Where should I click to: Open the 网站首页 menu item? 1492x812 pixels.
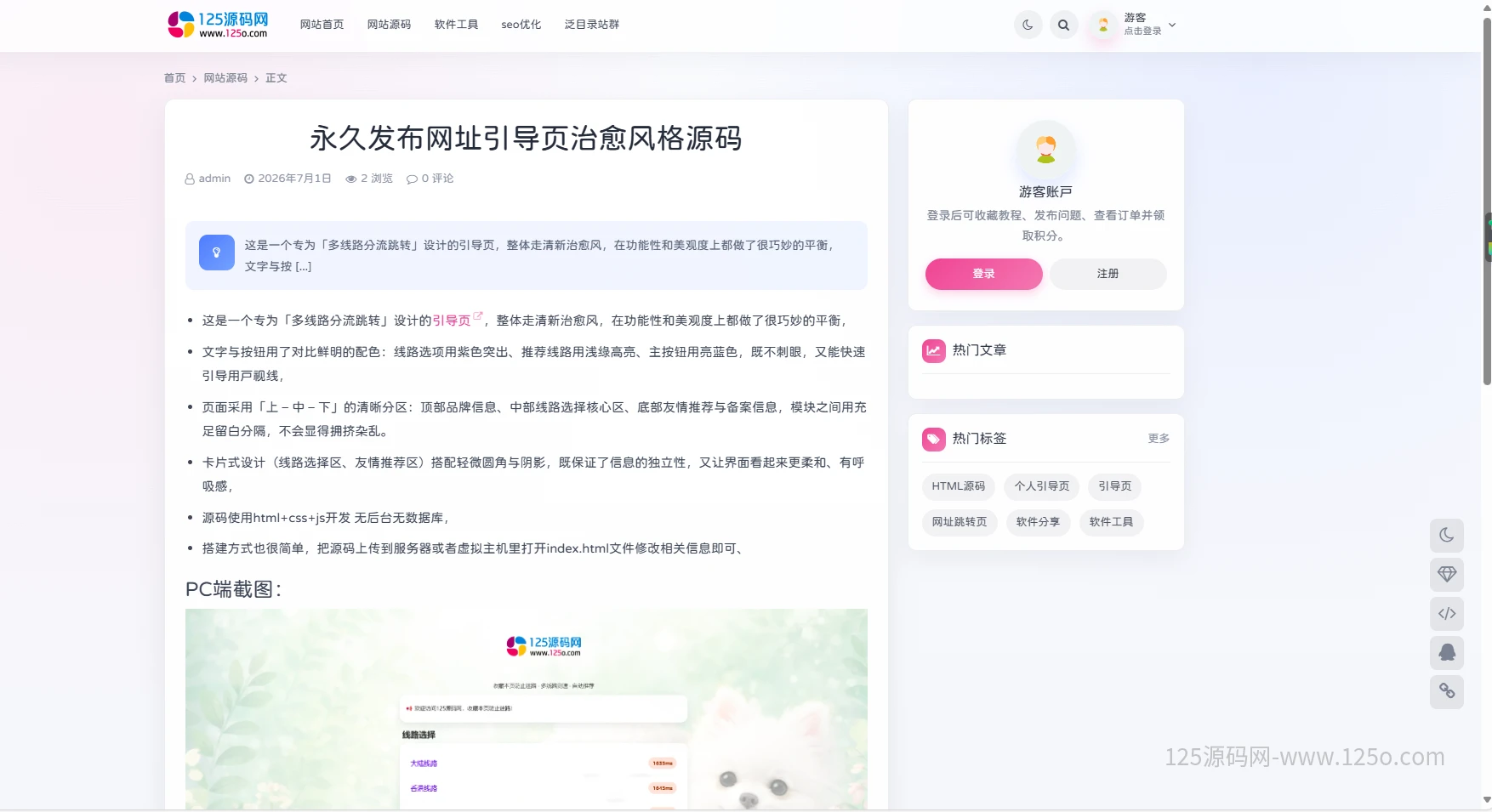click(322, 25)
